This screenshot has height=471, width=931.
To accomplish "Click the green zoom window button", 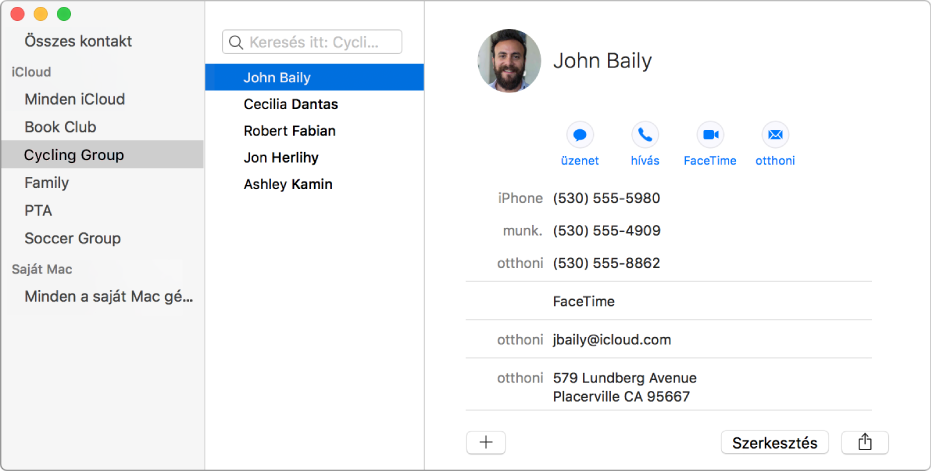I will pyautogui.click(x=64, y=14).
